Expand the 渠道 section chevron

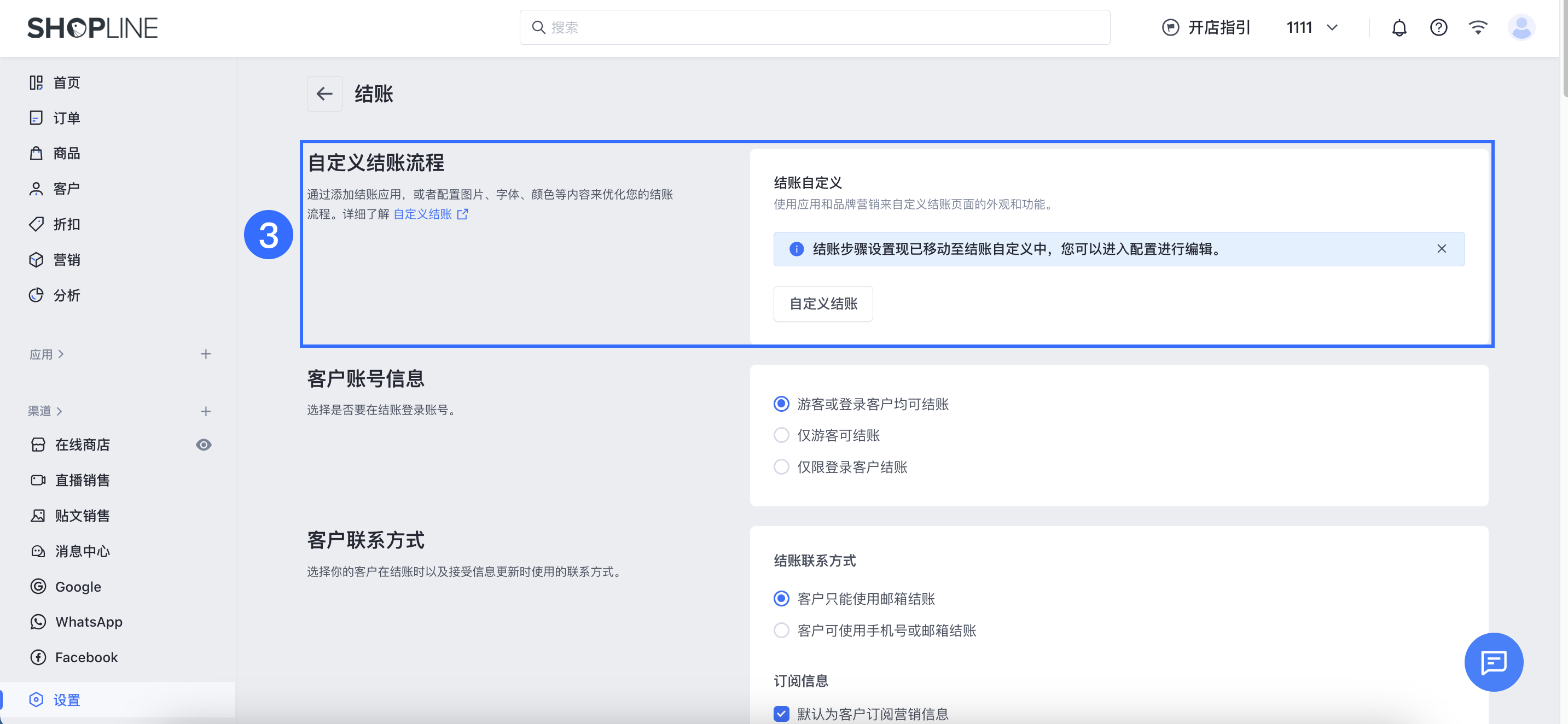[x=59, y=411]
